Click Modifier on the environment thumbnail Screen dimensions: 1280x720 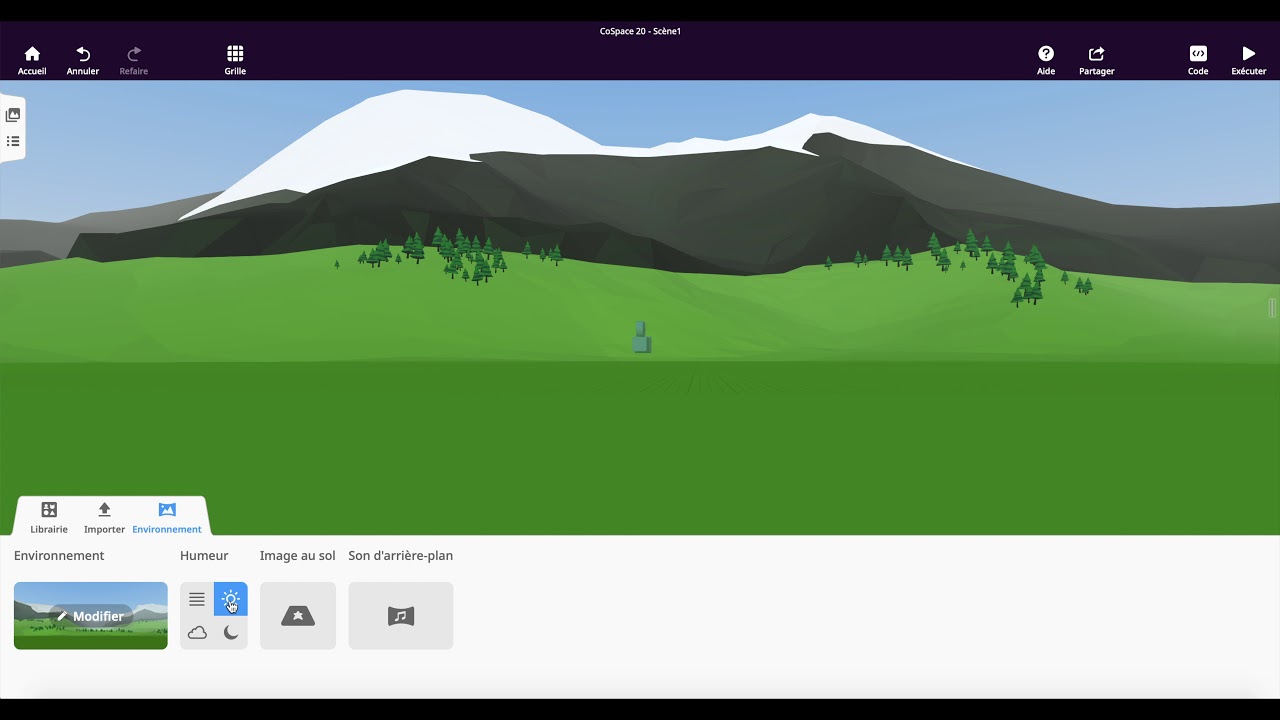[x=91, y=616]
